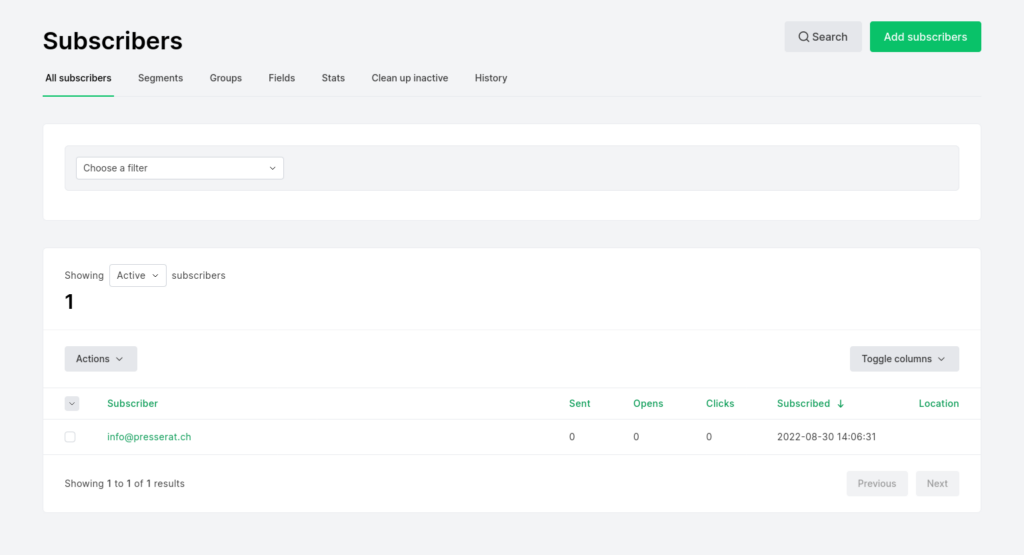Open the Clean up inactive tab
The image size is (1024, 555).
point(409,78)
